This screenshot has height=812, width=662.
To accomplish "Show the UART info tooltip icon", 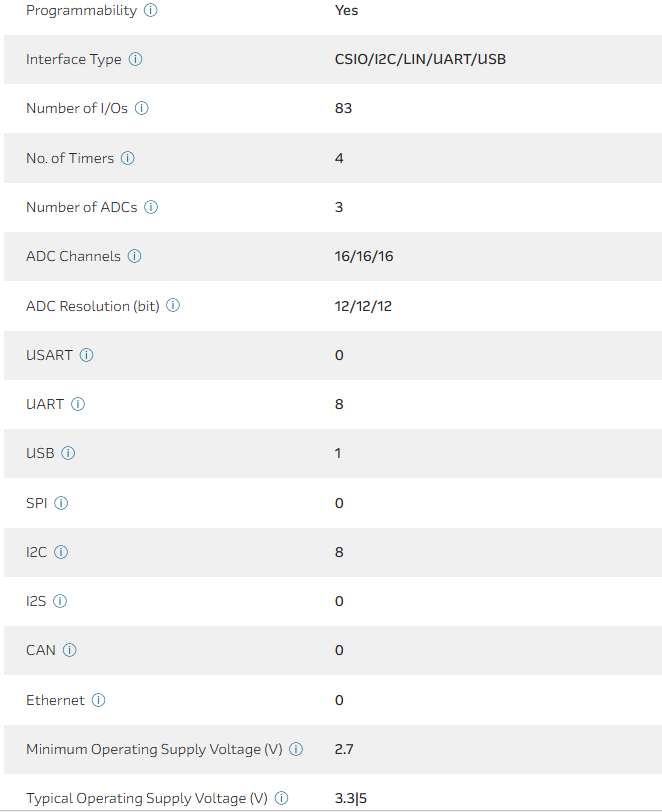I will click(78, 404).
